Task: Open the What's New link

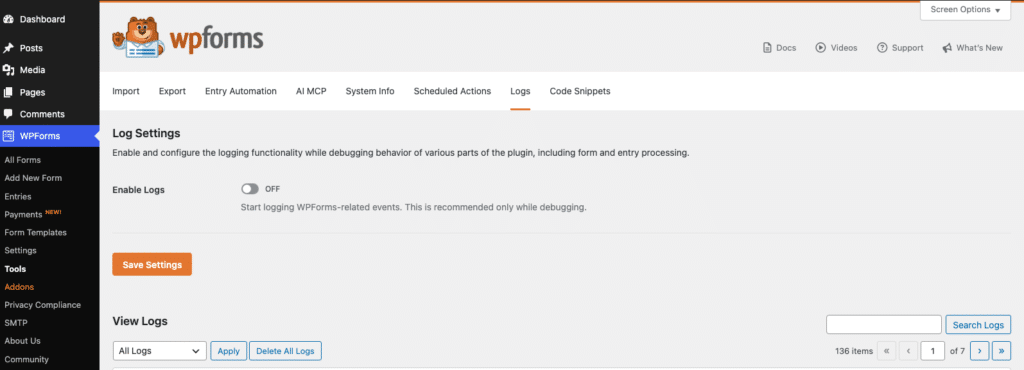Action: (972, 48)
